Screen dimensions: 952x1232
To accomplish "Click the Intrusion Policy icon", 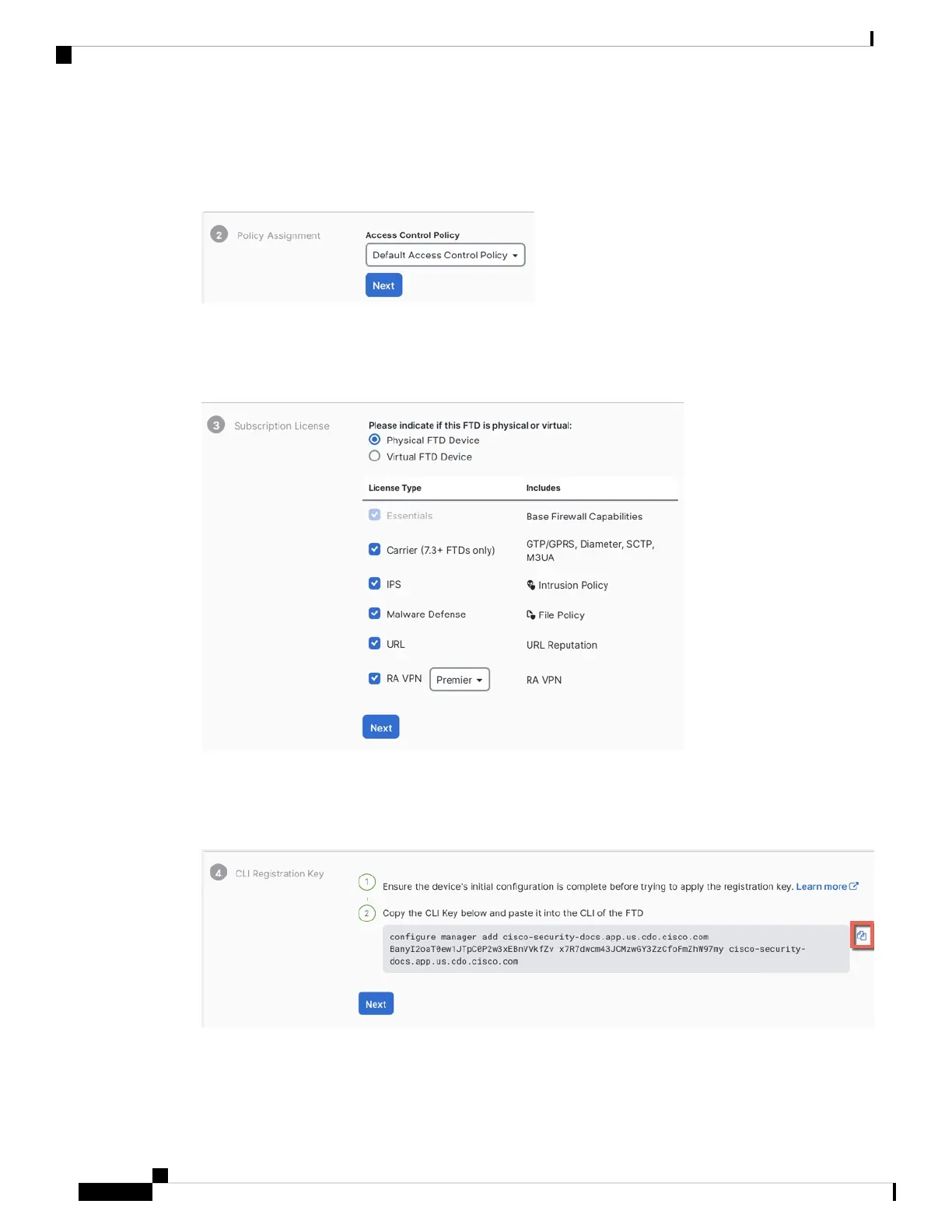I will 531,585.
